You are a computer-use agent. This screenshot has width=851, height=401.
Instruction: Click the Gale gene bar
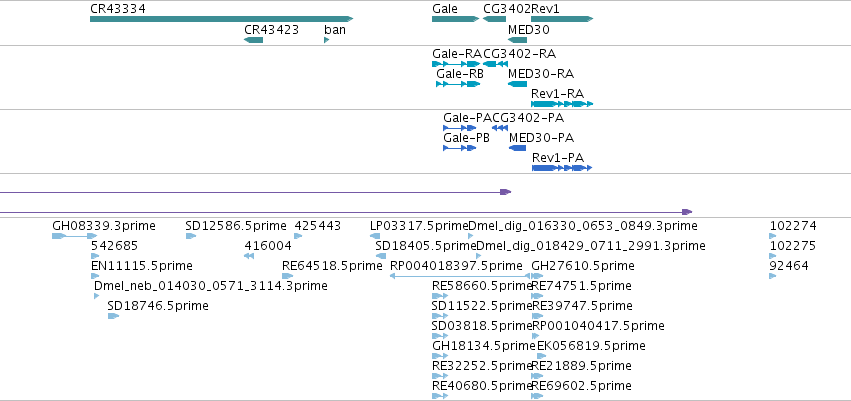click(455, 19)
